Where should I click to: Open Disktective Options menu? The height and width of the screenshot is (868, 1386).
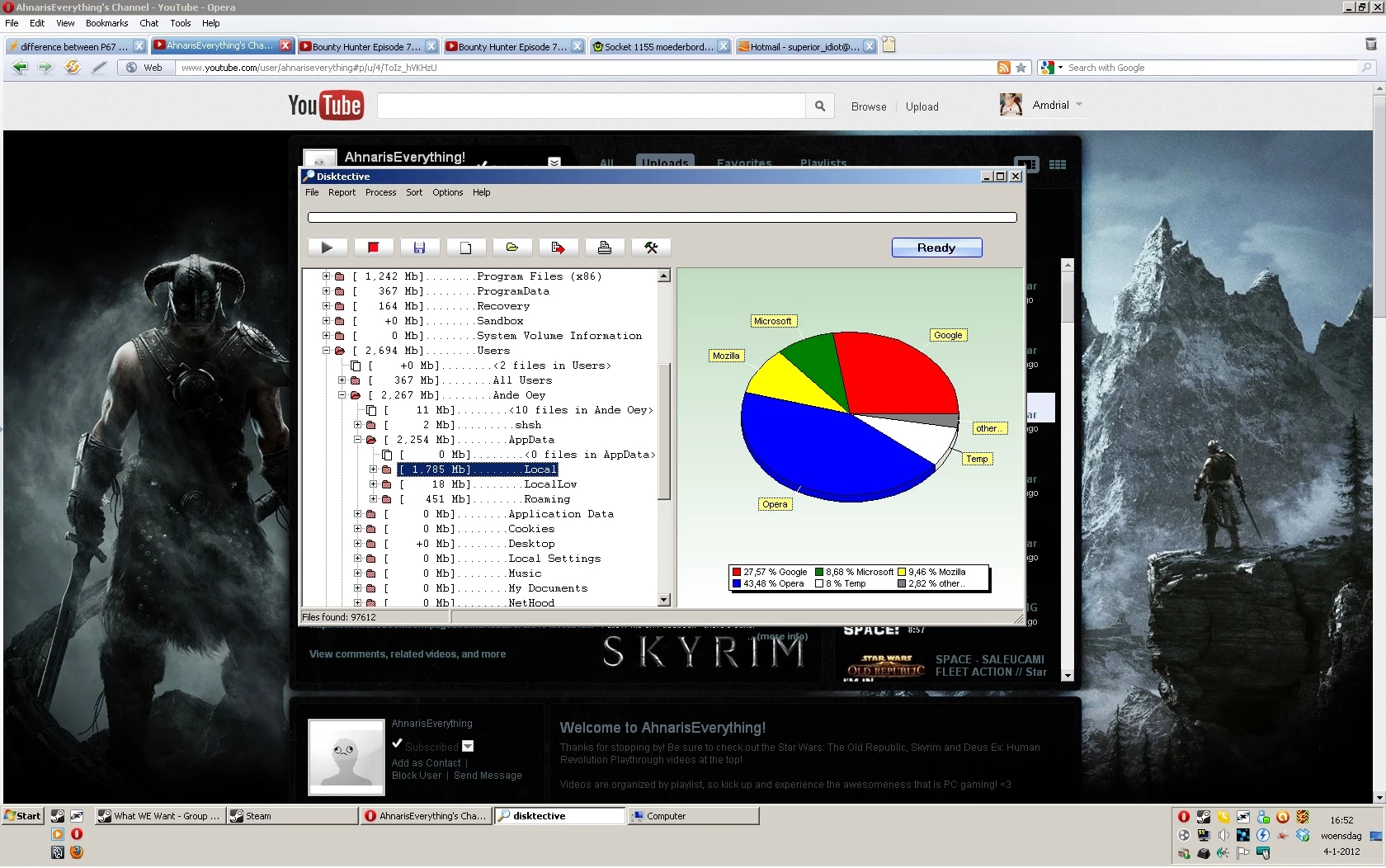pyautogui.click(x=447, y=192)
